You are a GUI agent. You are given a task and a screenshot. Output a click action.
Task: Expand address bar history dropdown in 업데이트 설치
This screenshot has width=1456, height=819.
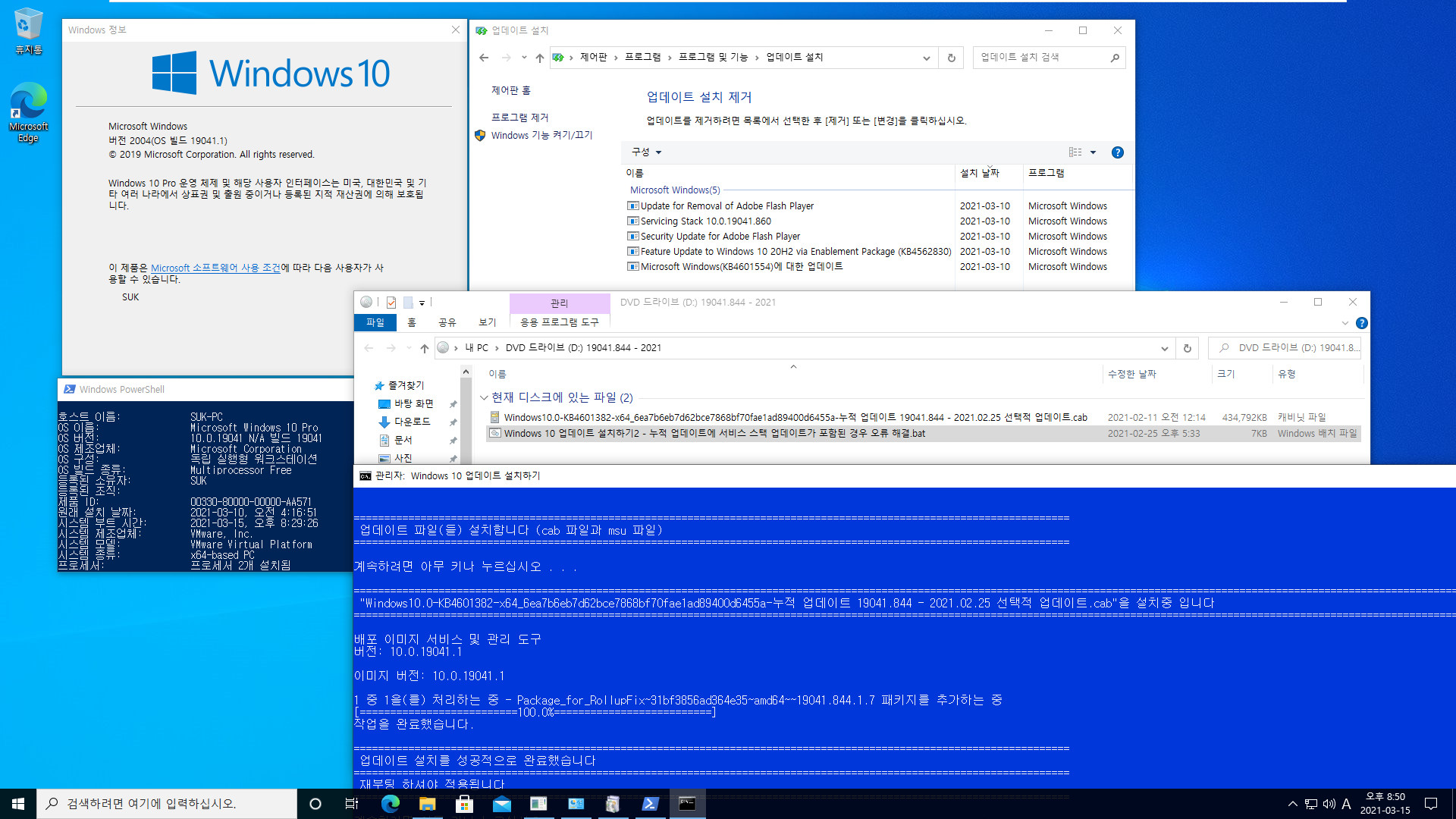[926, 58]
